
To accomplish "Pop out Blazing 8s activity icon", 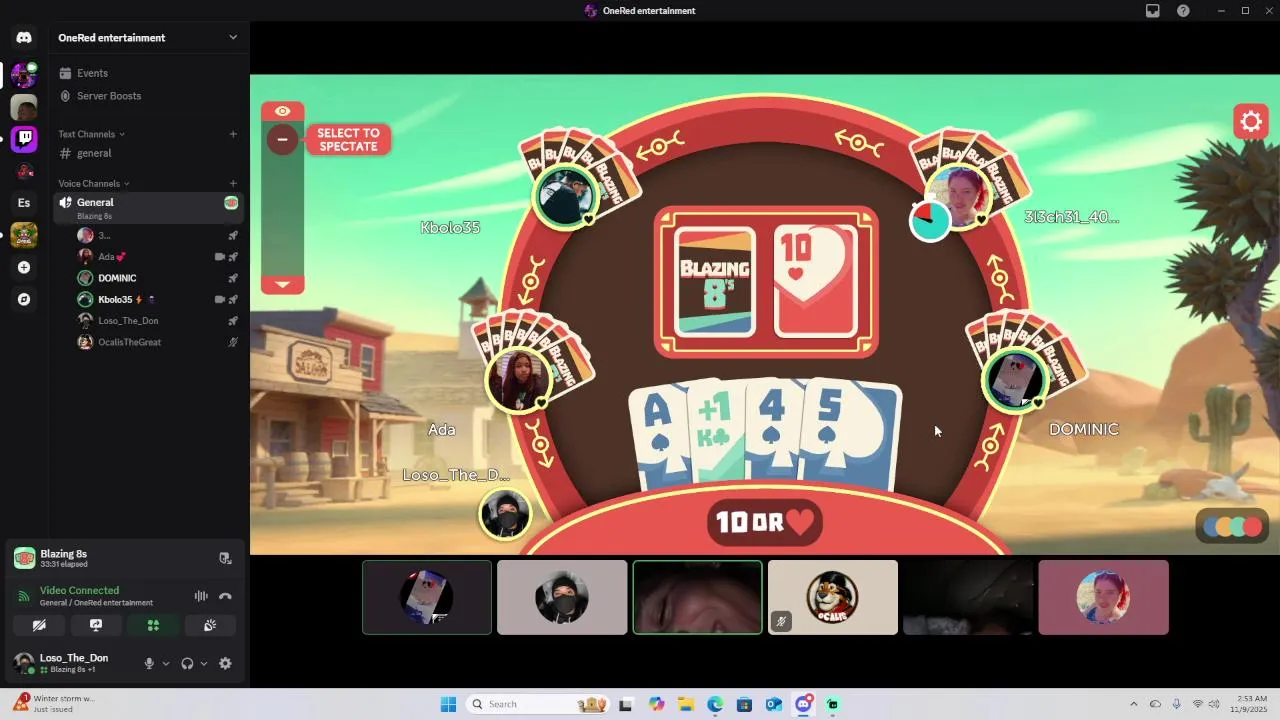I will [x=225, y=558].
